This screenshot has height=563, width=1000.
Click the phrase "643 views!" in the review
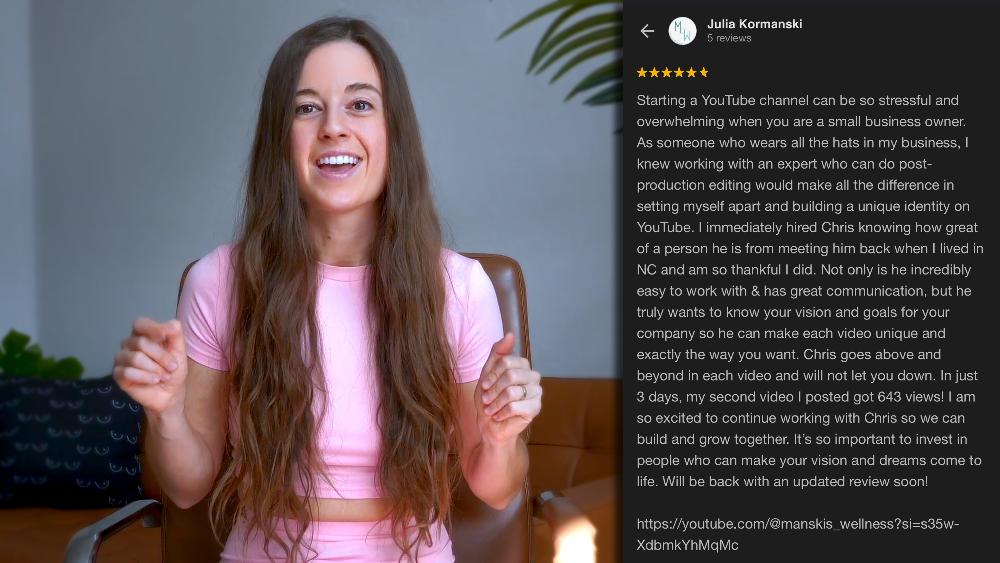[x=911, y=397]
